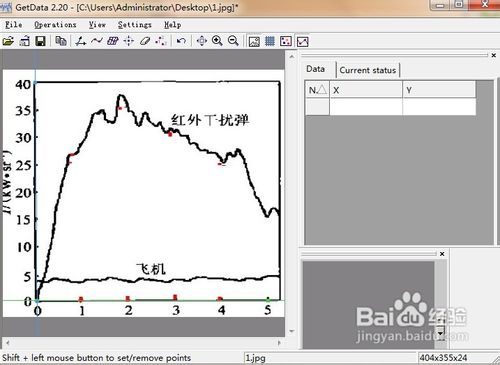Click the X column header
500x365 pixels.
point(366,90)
